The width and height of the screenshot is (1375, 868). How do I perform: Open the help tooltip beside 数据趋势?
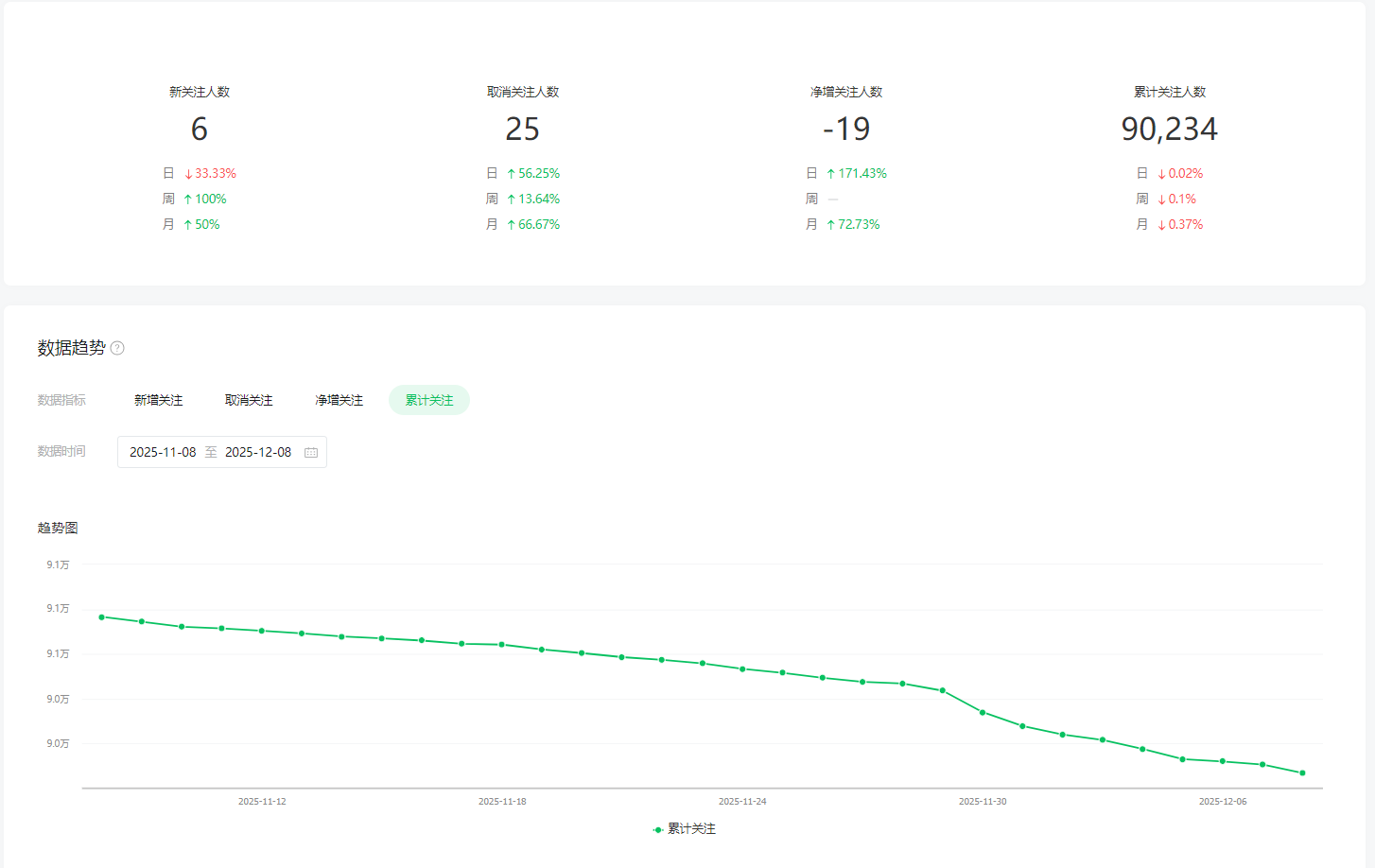[117, 348]
